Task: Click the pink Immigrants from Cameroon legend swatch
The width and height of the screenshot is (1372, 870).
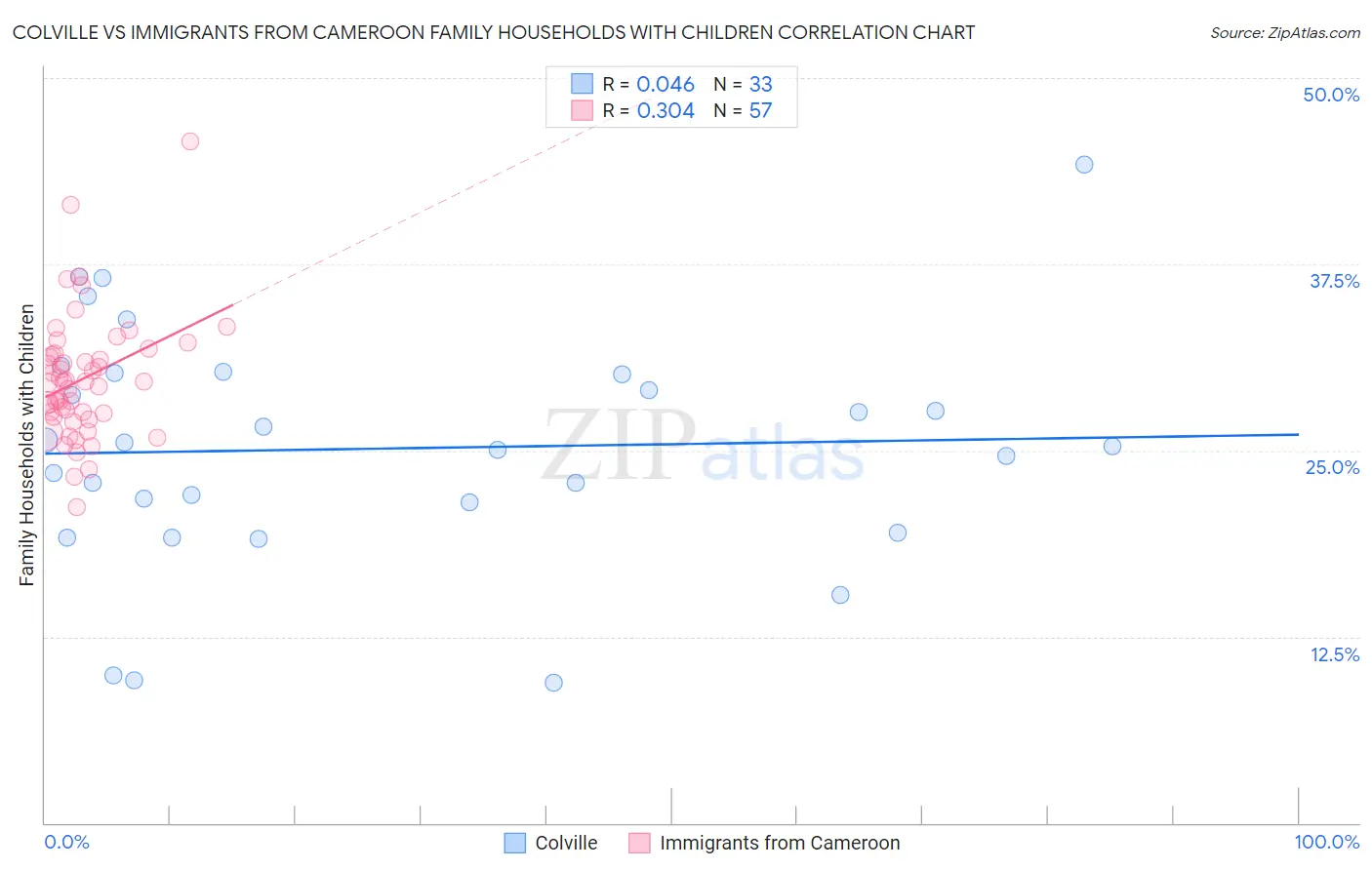Action: (x=639, y=843)
